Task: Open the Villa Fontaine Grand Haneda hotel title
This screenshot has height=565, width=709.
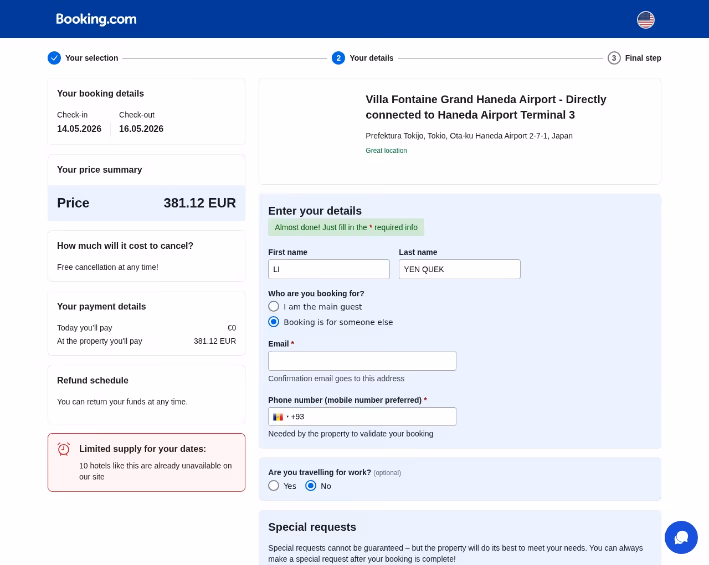Action: click(486, 107)
